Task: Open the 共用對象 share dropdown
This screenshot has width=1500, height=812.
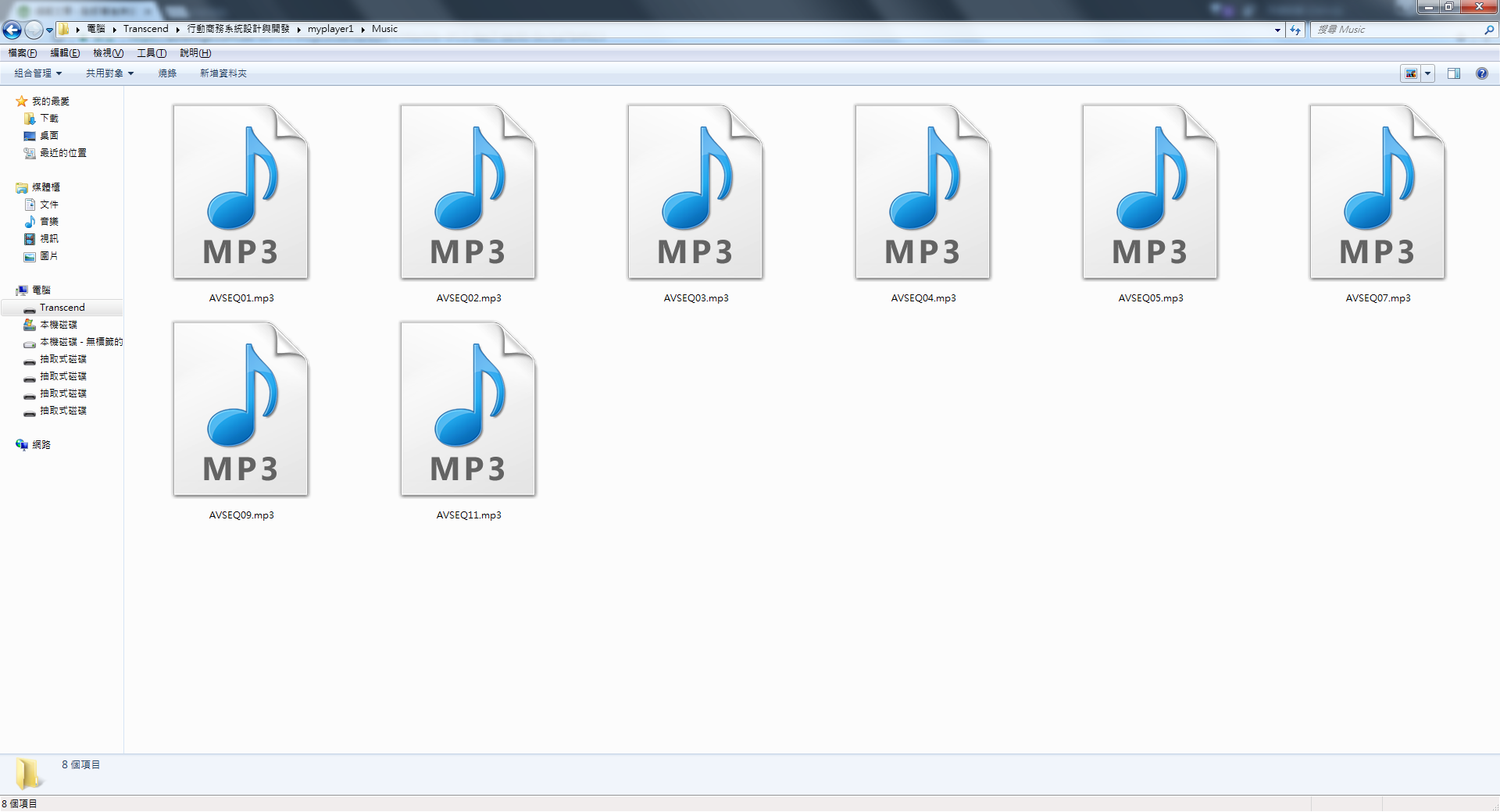Action: point(109,73)
